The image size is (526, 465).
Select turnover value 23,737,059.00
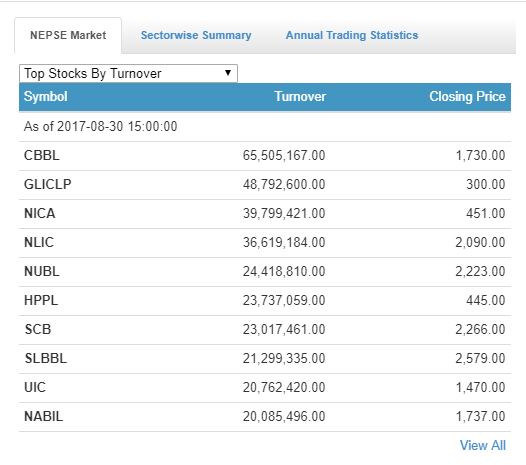(x=284, y=300)
